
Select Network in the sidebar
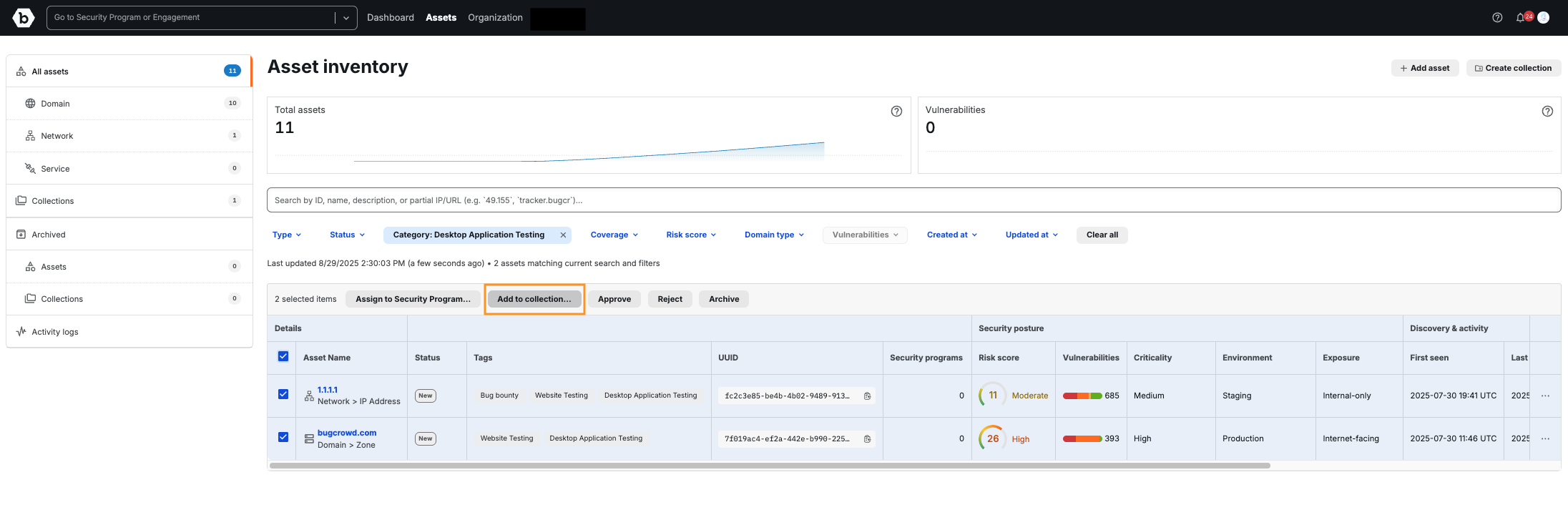tap(129, 136)
